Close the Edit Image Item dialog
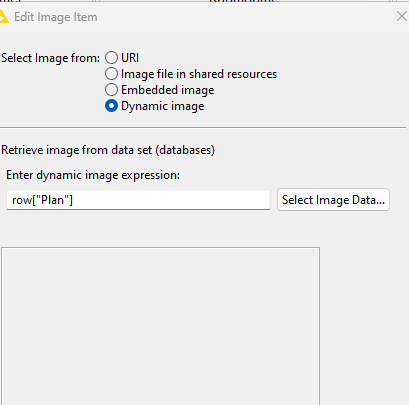Screen dimensions: 409x405 [402, 16]
